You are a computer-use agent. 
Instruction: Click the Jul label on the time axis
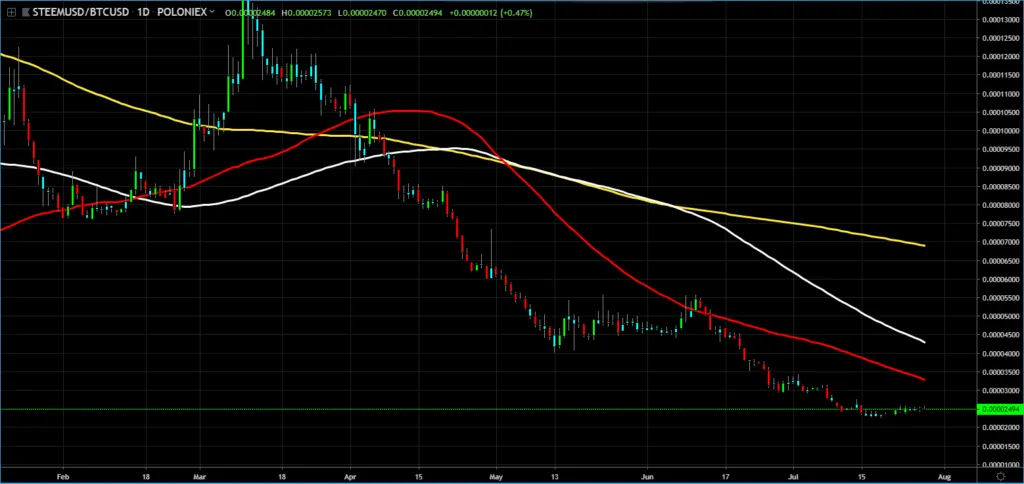pos(794,477)
